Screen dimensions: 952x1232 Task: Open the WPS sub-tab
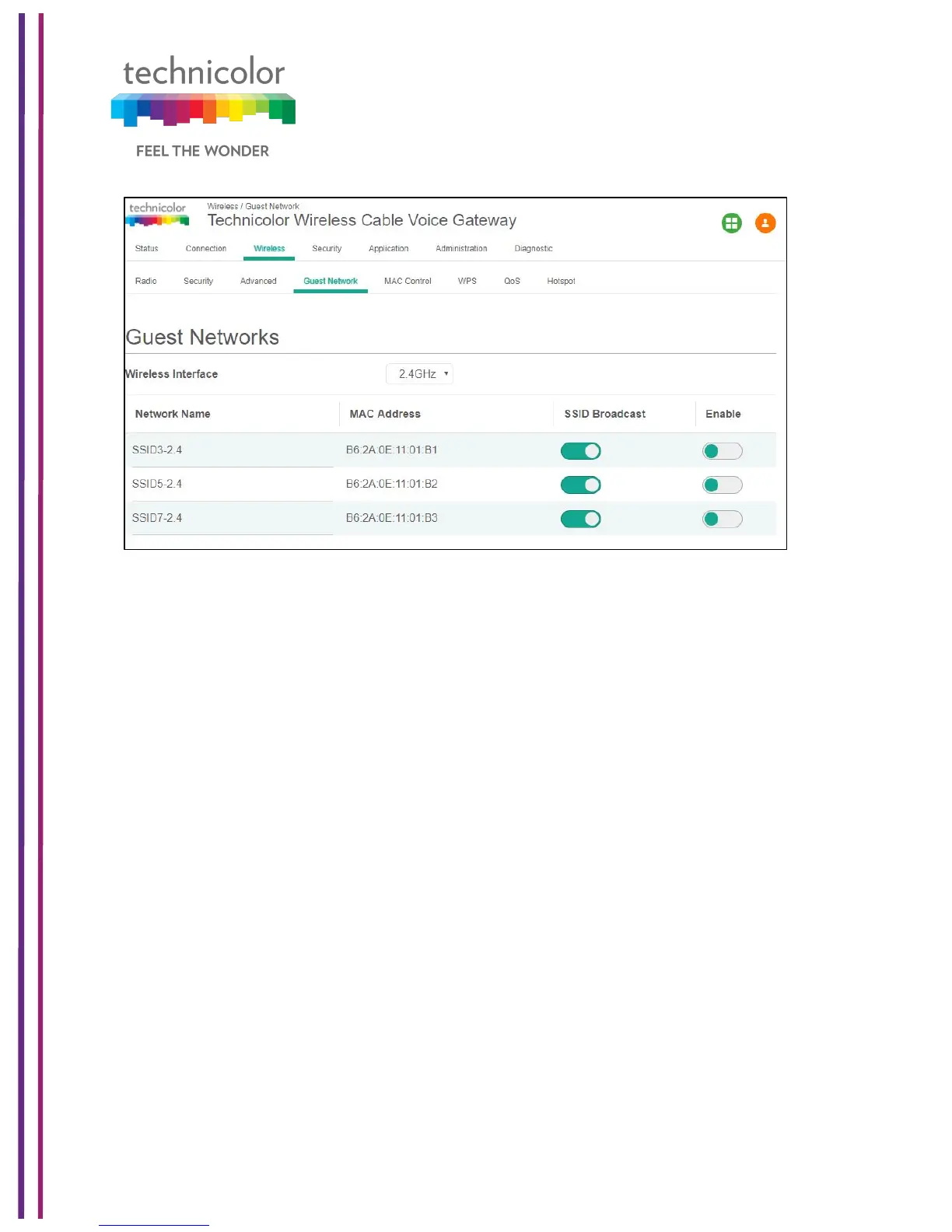click(467, 282)
